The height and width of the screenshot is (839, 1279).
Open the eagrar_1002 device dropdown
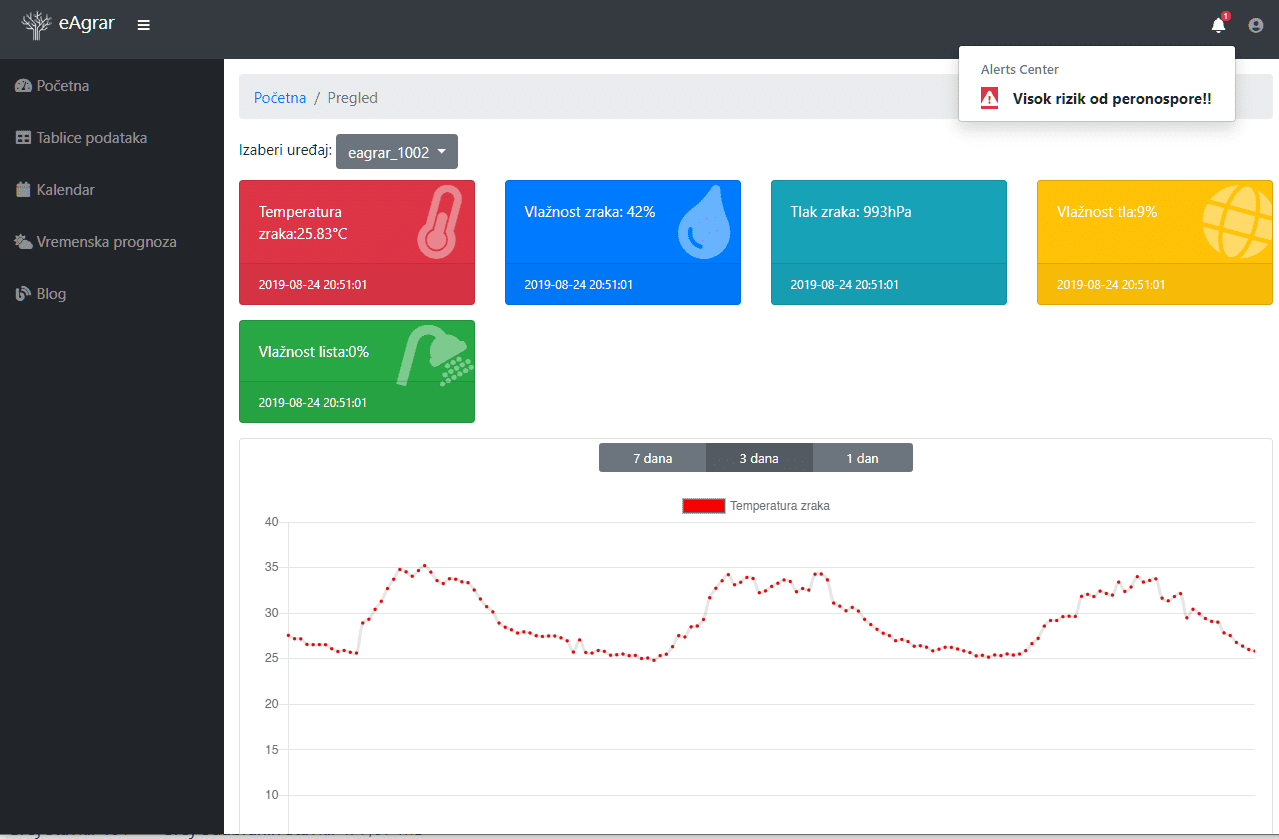(397, 152)
